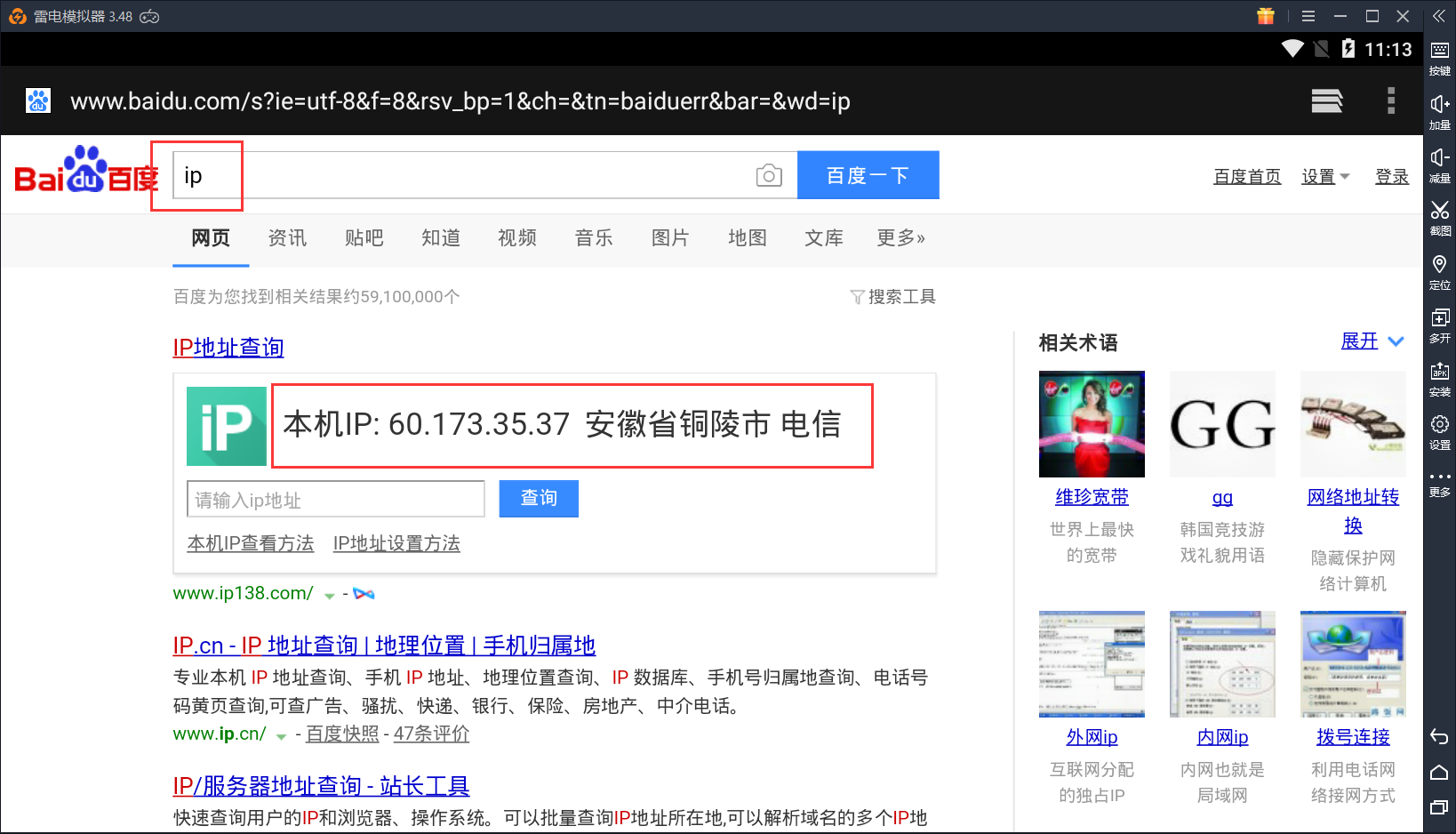Tap Android back arrow in sidebar
This screenshot has width=1456, height=834.
click(1440, 736)
